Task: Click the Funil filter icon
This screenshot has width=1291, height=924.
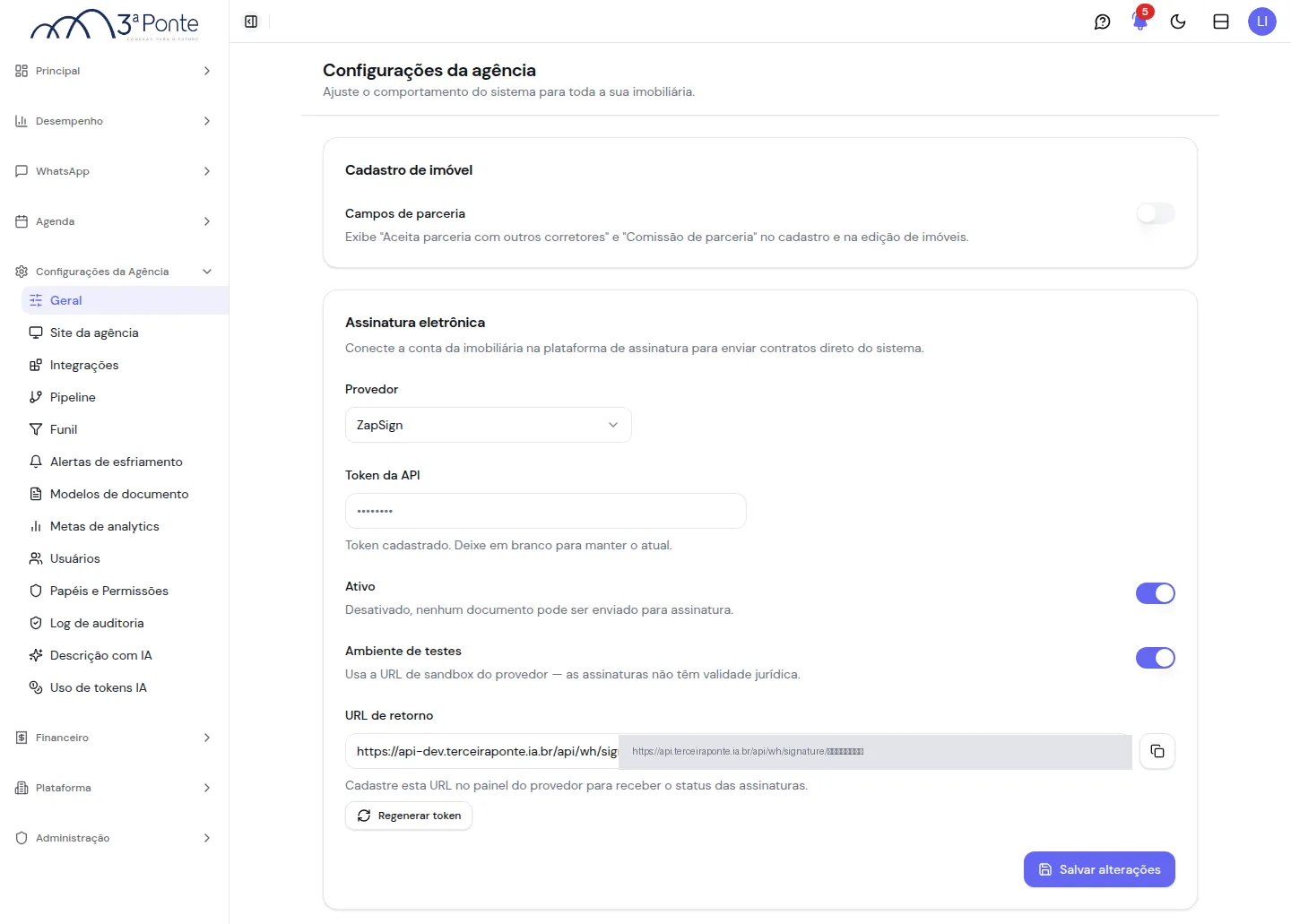Action: click(x=36, y=429)
